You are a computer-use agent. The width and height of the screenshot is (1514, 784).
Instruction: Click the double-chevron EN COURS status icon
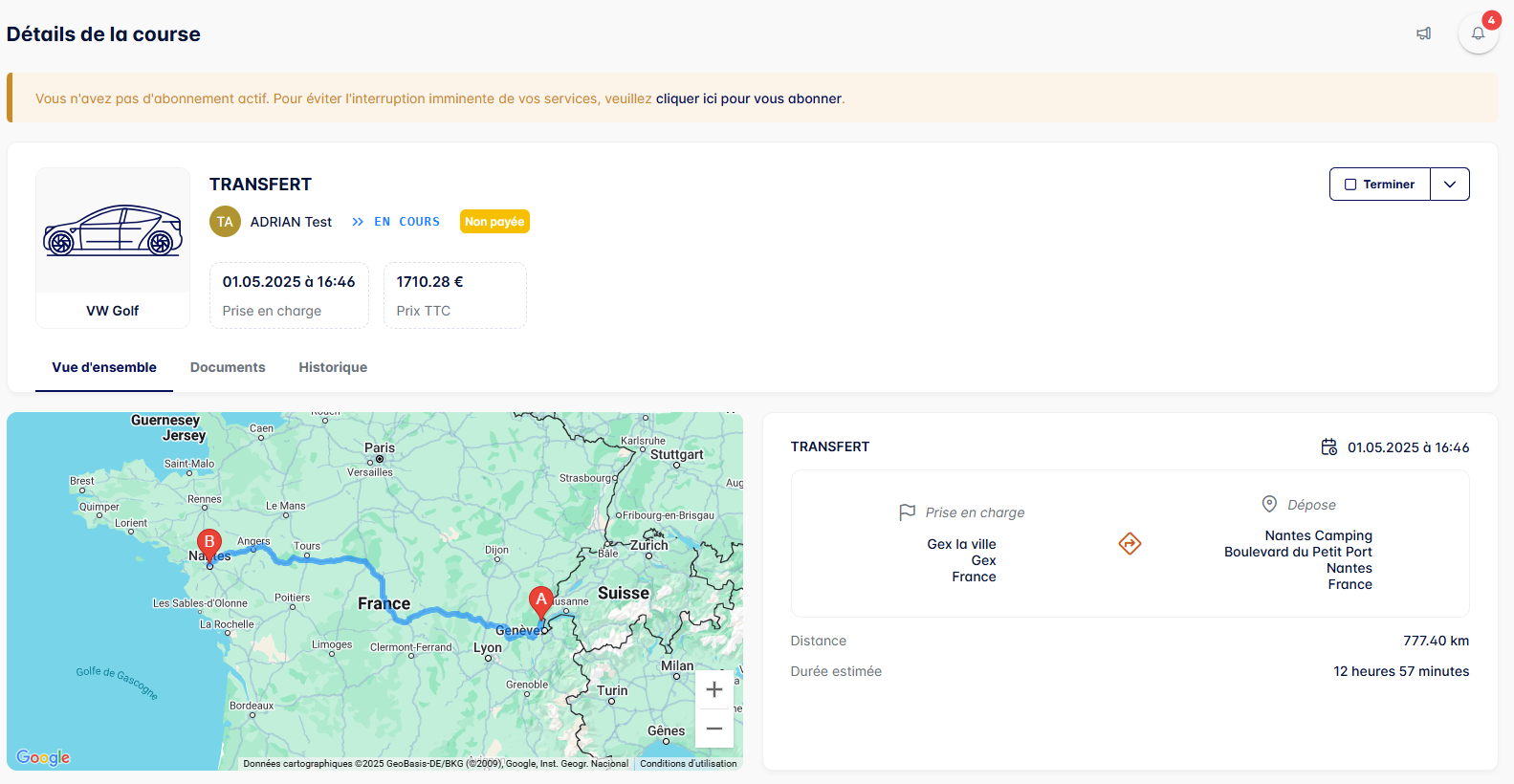point(358,222)
